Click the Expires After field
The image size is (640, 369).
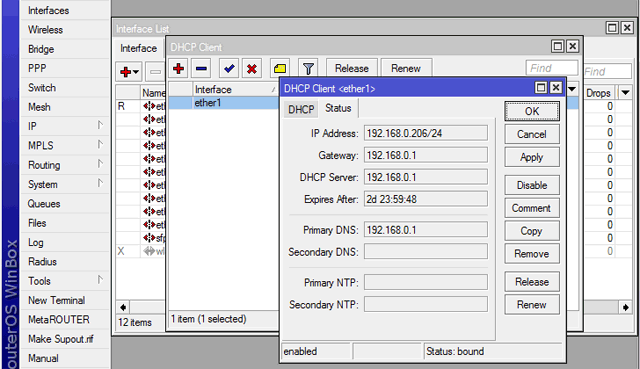[426, 200]
